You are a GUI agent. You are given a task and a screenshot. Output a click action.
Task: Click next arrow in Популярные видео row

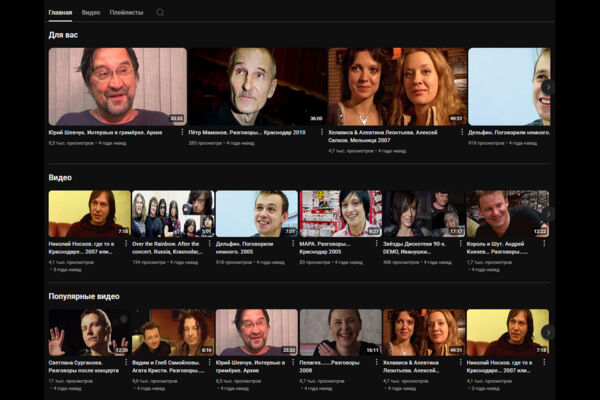coord(548,332)
